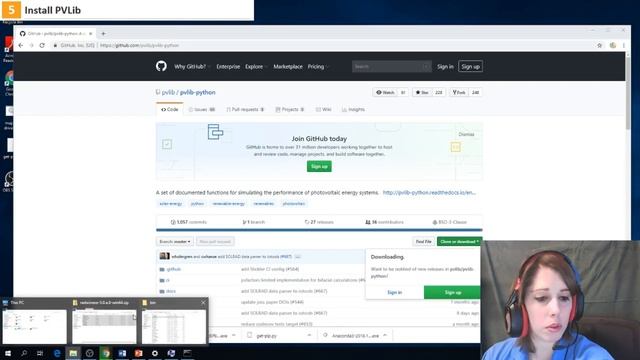Open PowerPoint from the taskbar
The height and width of the screenshot is (360, 640).
[138, 353]
